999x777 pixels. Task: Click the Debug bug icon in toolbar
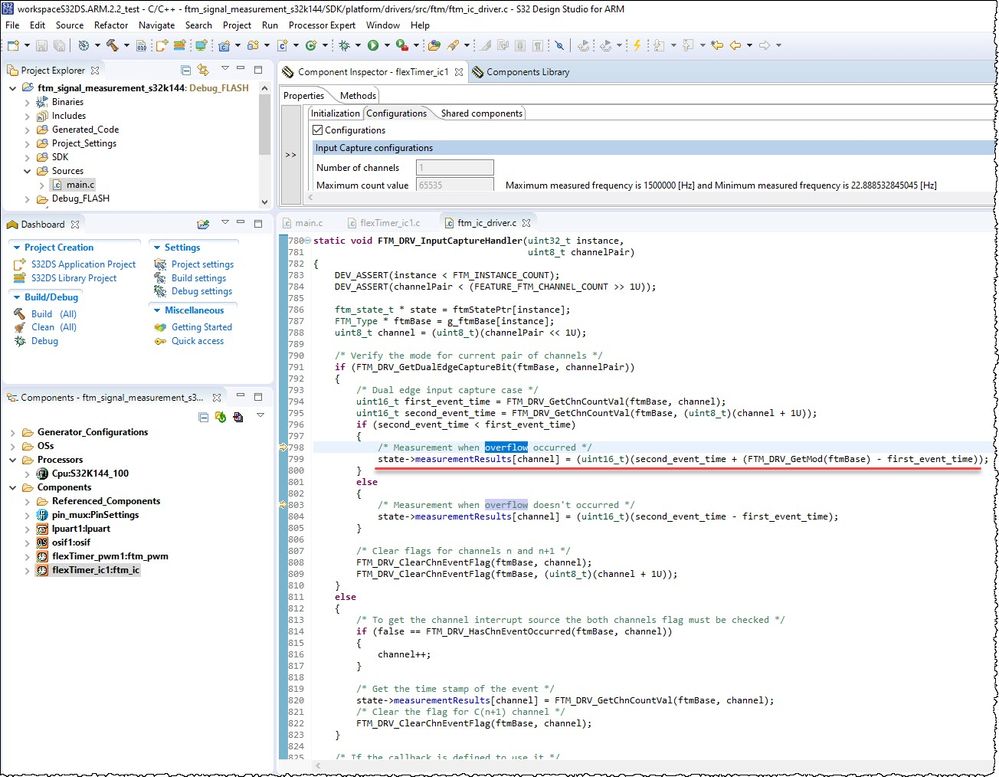pyautogui.click(x=343, y=45)
